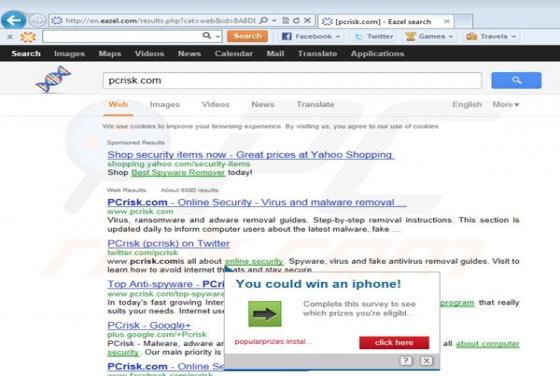Open the address bar dropdown arrow
This screenshot has height=376, width=560.
(274, 20)
